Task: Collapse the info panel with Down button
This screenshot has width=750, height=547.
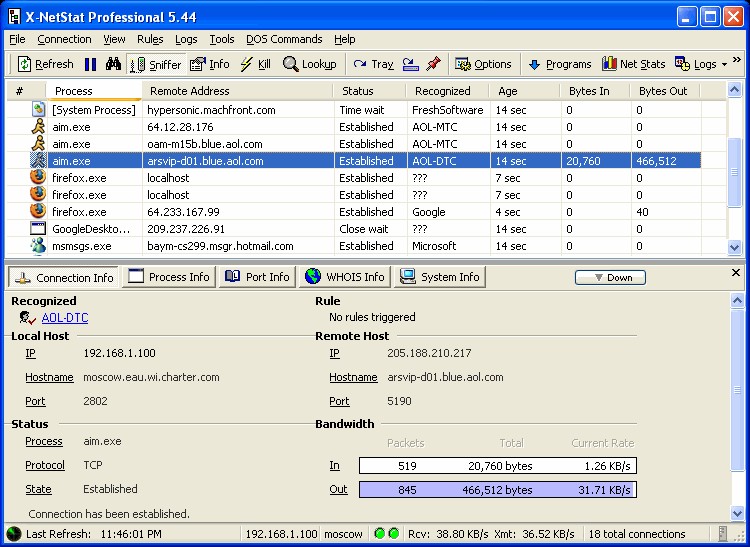Action: click(x=610, y=277)
